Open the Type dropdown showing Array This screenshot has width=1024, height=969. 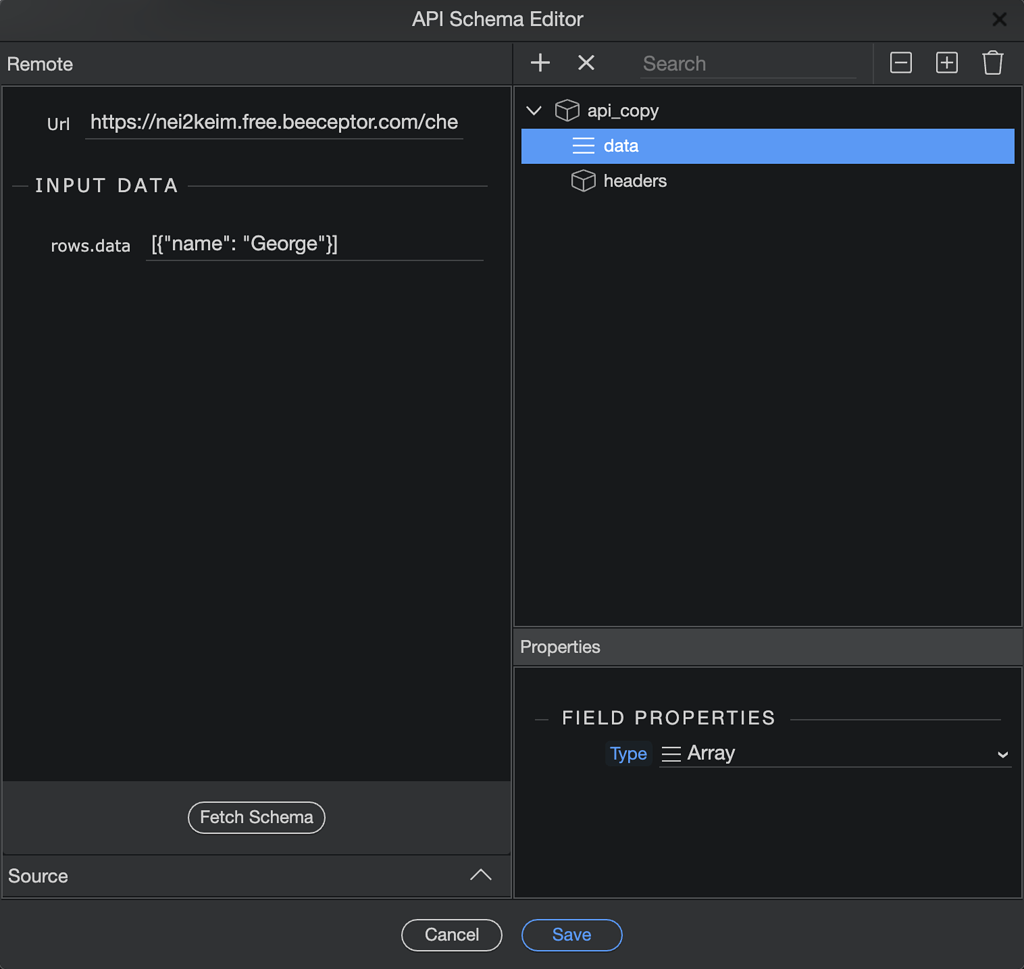pyautogui.click(x=835, y=753)
